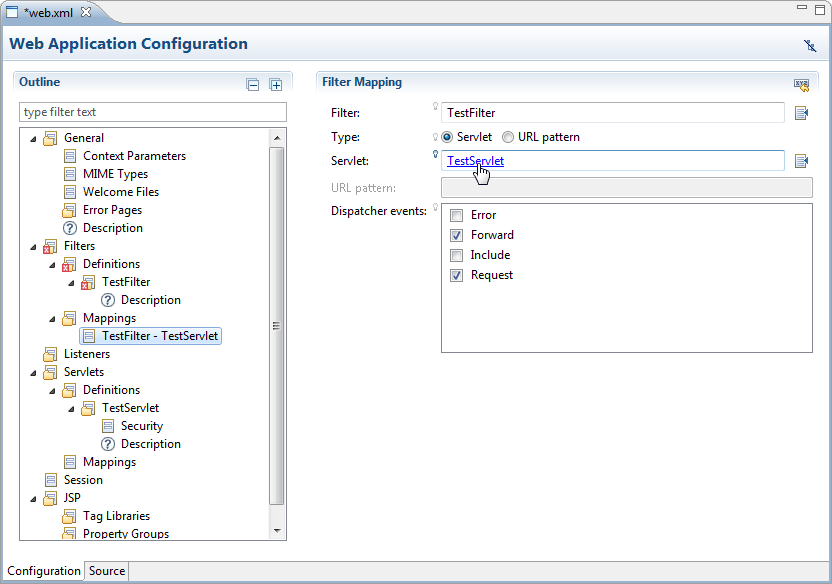Uncheck the Request dispatcher event
The width and height of the screenshot is (832, 584).
coord(456,275)
